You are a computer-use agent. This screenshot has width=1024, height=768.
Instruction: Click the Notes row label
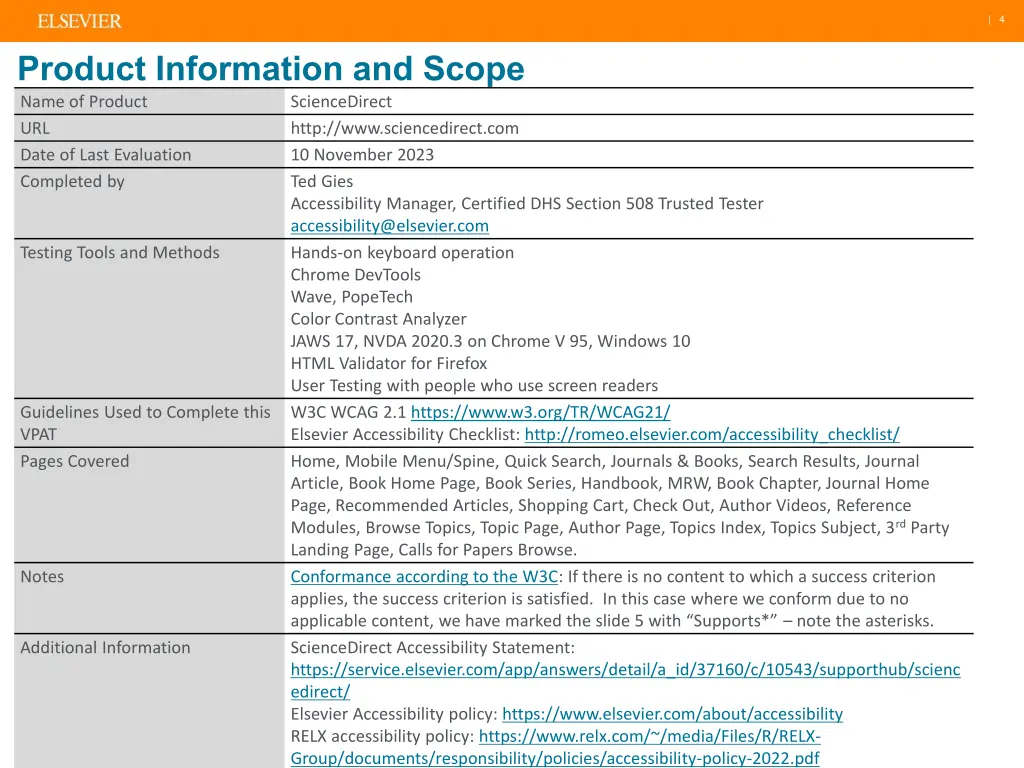coord(42,577)
